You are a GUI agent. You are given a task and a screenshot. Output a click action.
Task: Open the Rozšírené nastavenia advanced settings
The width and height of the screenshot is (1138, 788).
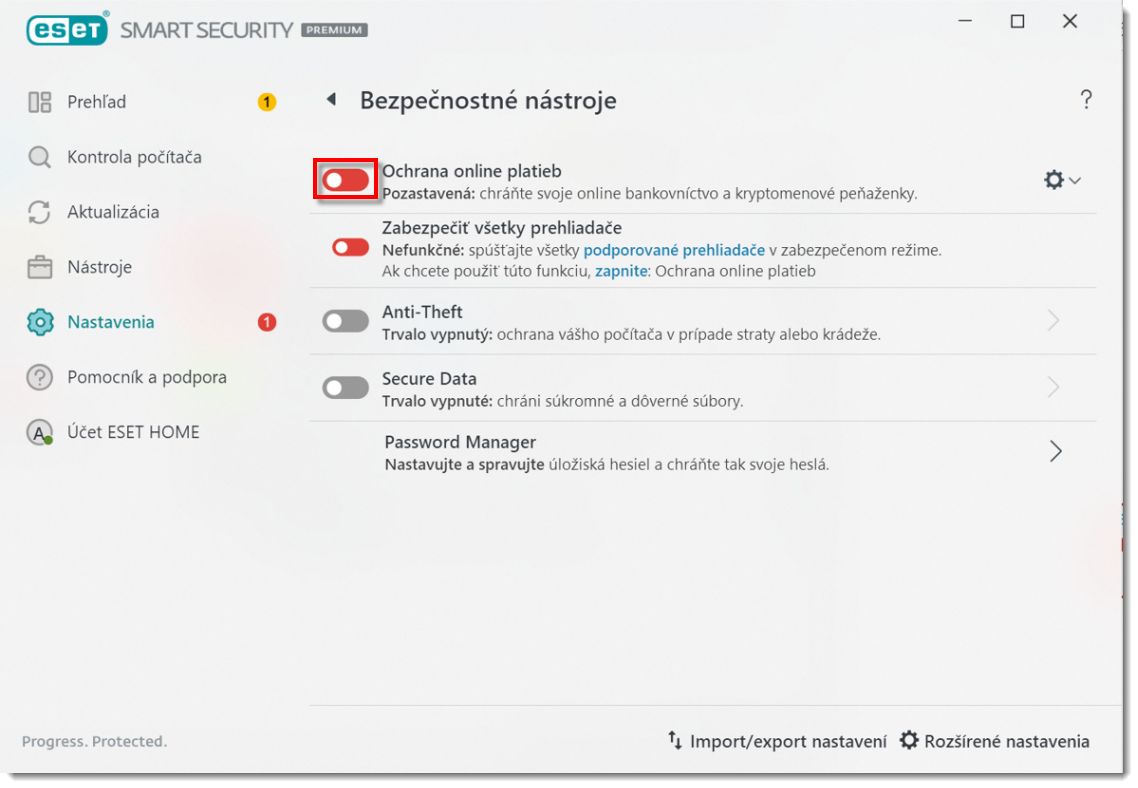[x=994, y=741]
